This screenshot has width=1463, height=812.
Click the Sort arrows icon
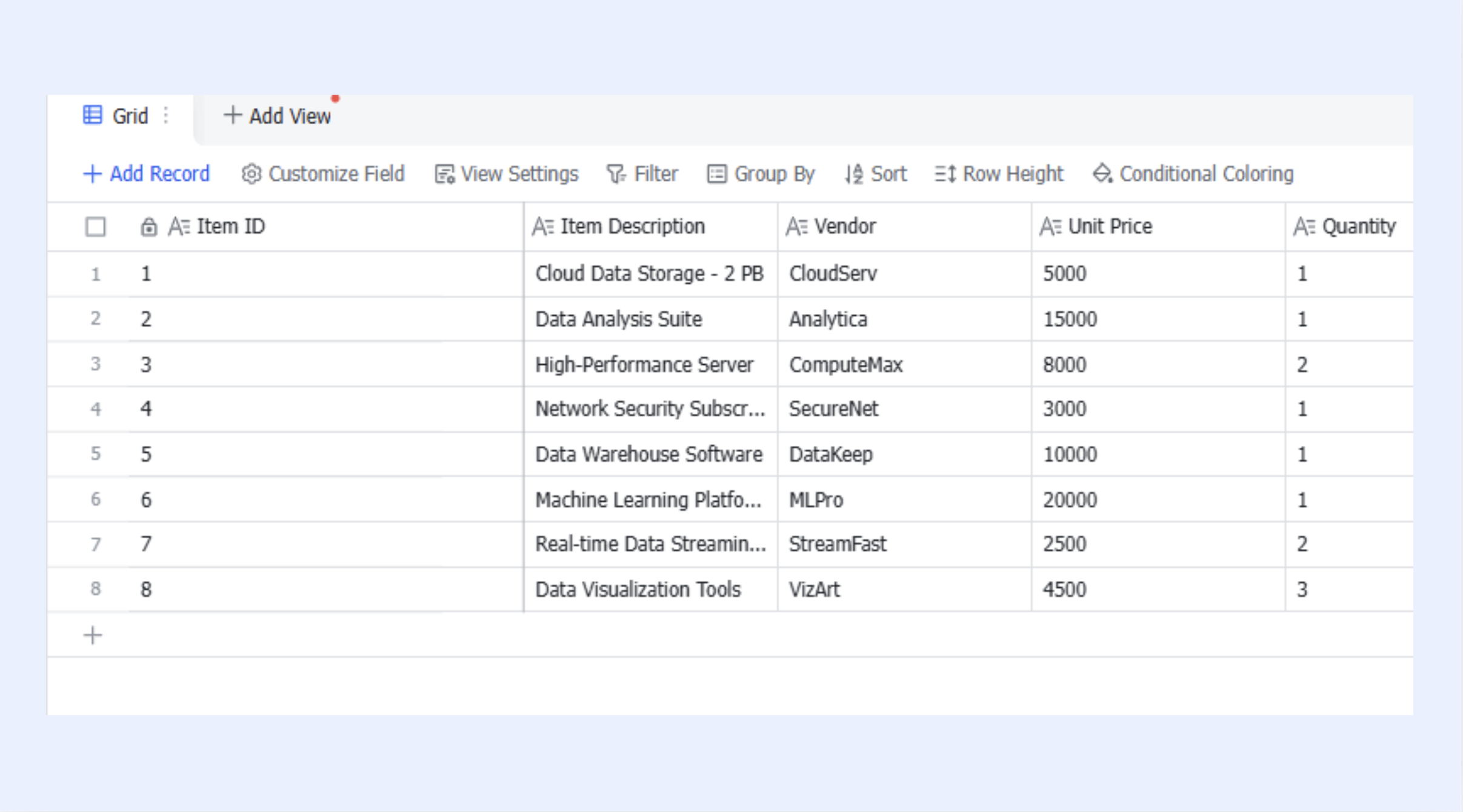855,174
